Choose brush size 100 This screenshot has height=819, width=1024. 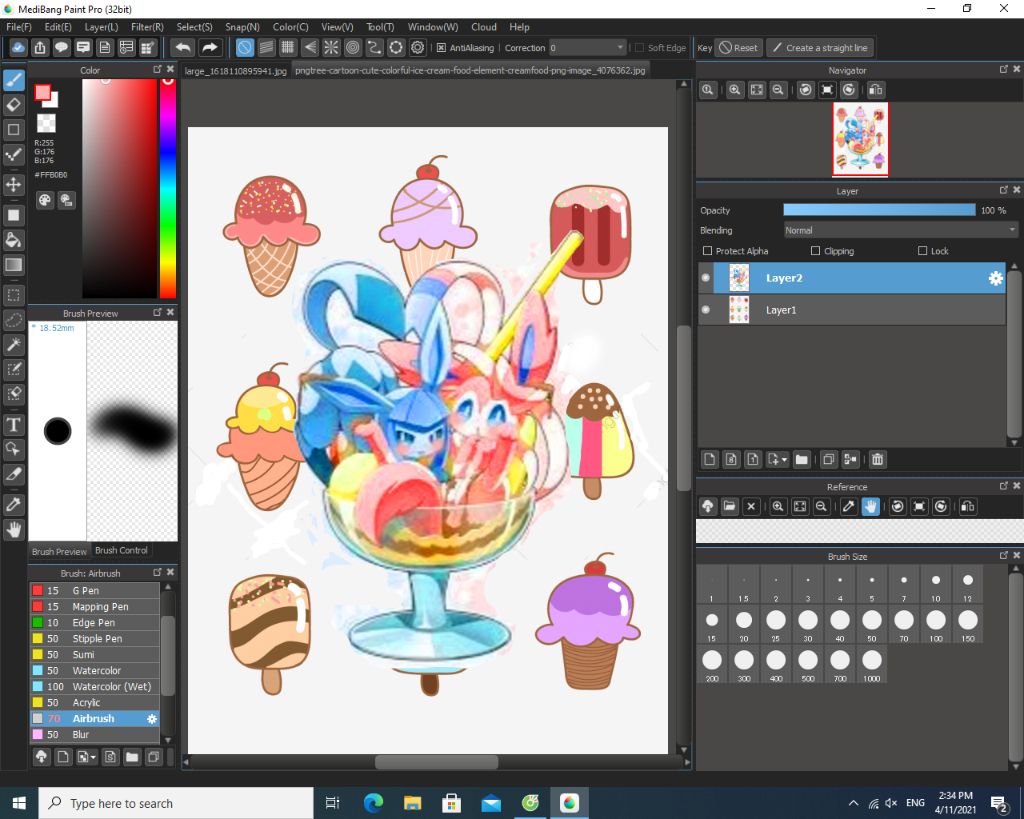click(x=936, y=624)
